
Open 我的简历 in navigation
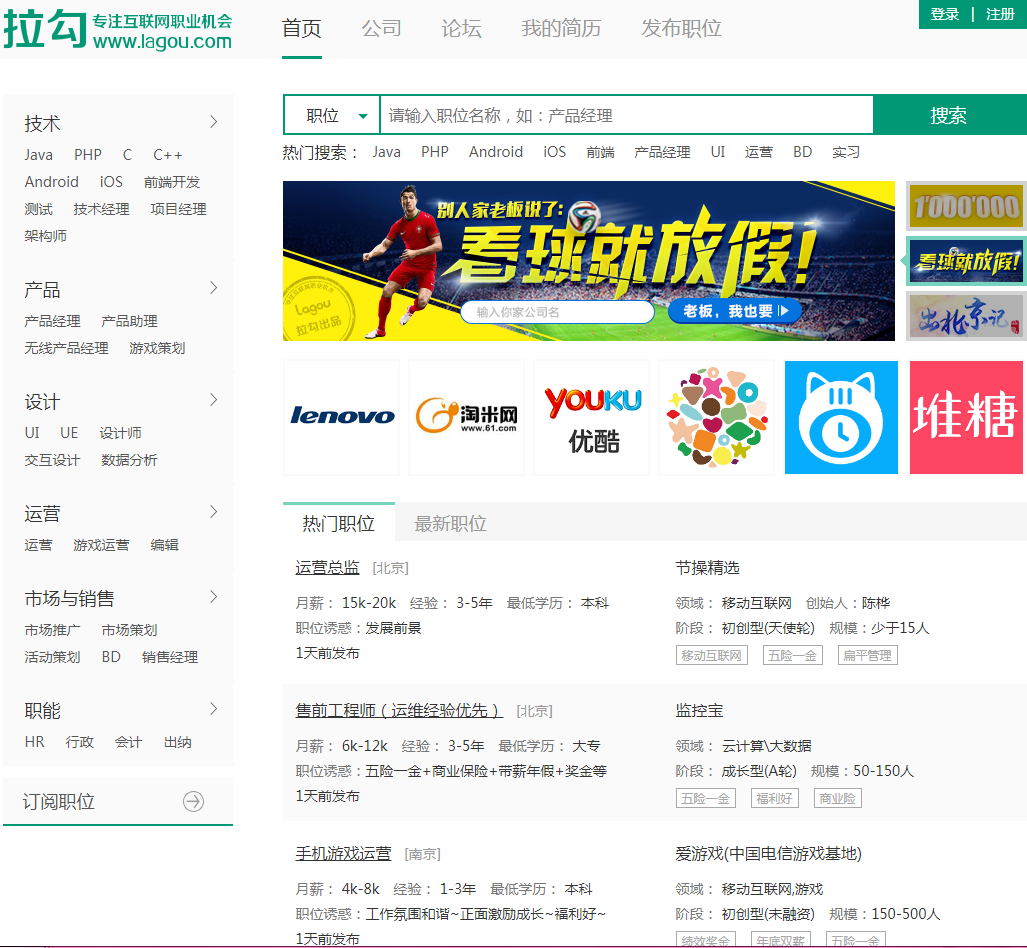(x=561, y=28)
